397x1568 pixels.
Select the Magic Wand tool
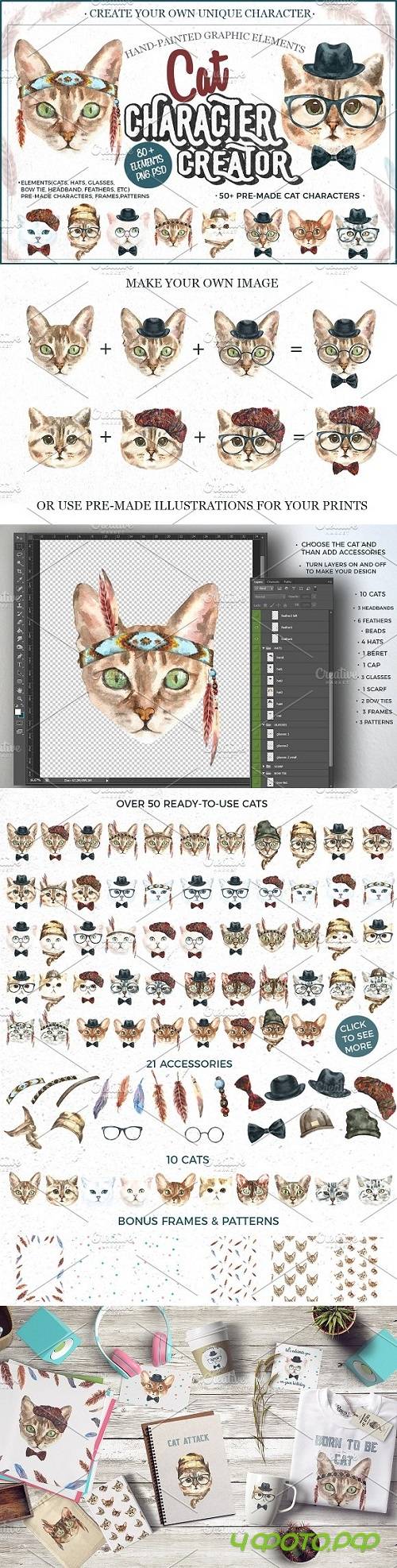click(19, 563)
